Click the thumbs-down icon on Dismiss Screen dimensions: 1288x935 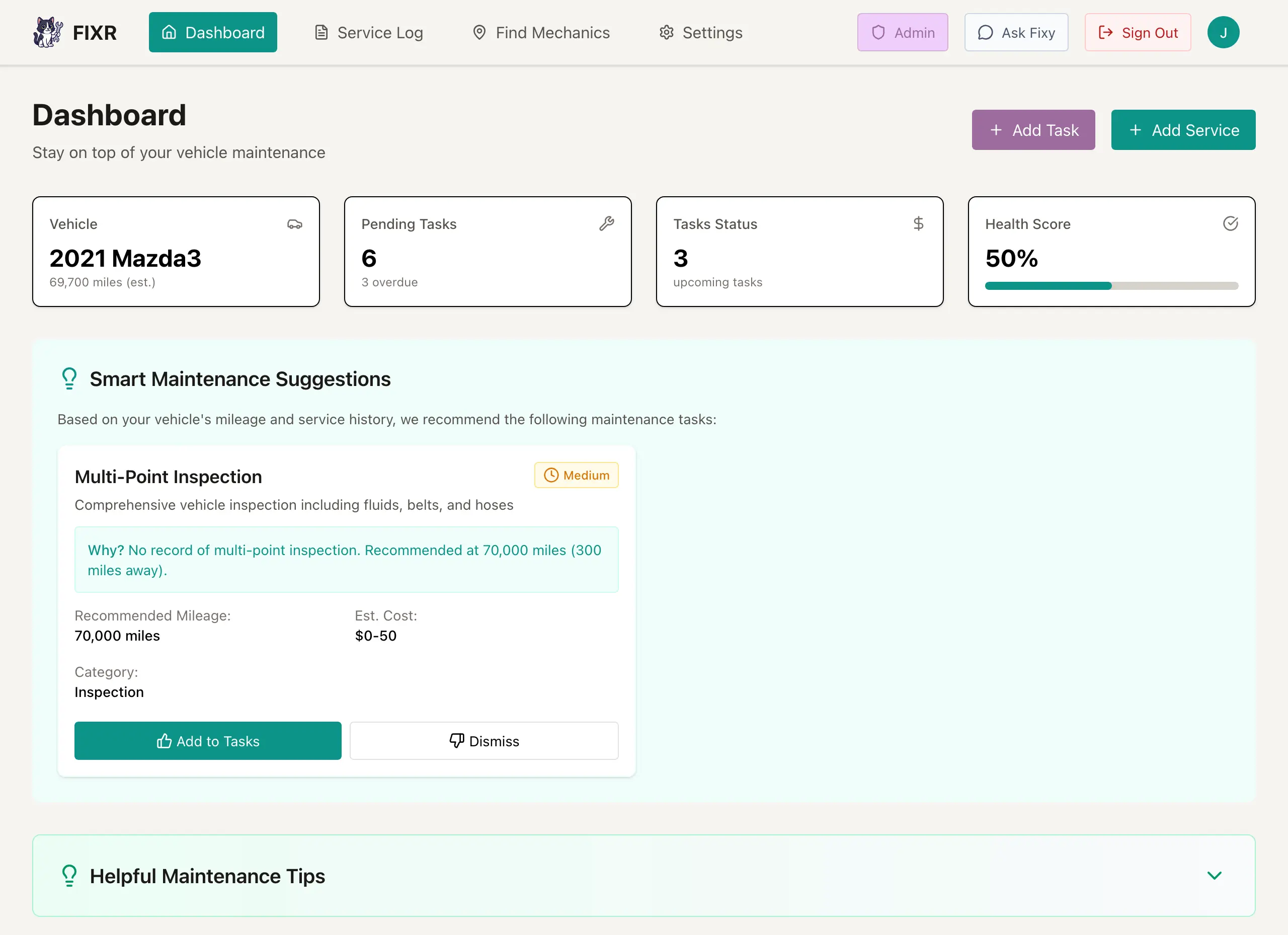click(457, 741)
